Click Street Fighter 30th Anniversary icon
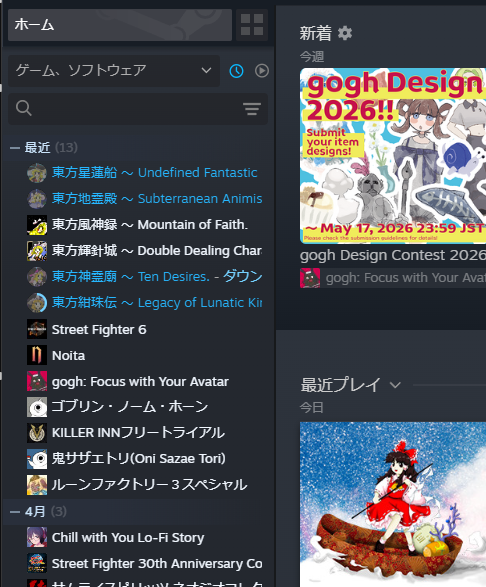The height and width of the screenshot is (587, 486). (x=37, y=563)
